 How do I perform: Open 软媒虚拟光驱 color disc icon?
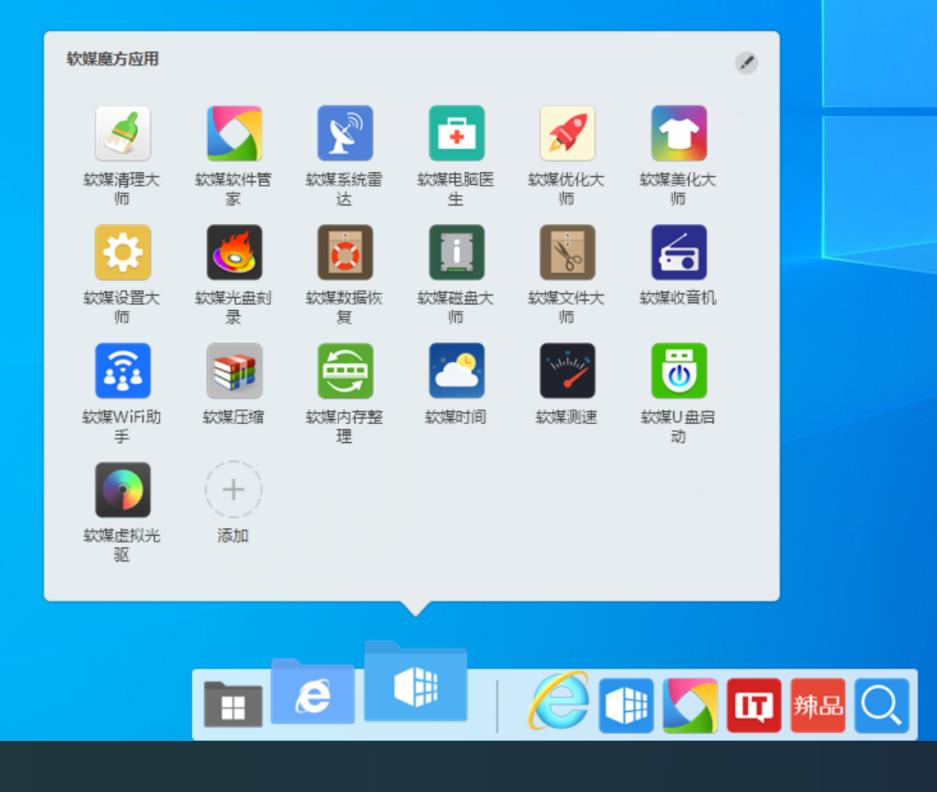coord(123,490)
